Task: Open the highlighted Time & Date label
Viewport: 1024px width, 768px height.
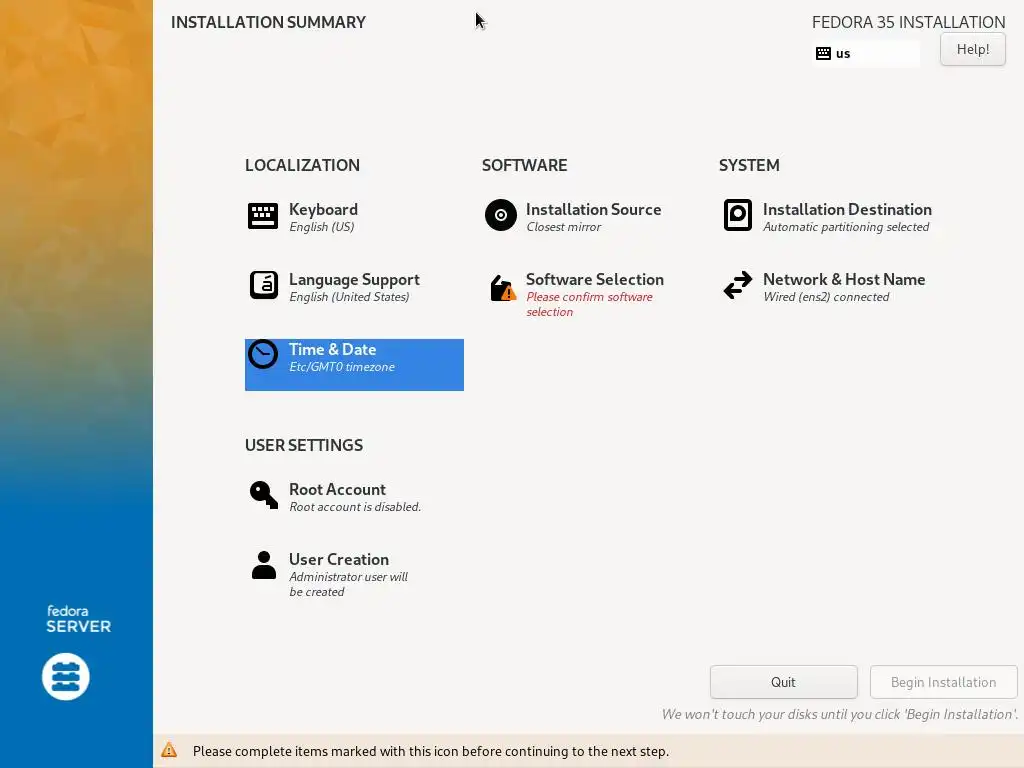Action: (332, 349)
